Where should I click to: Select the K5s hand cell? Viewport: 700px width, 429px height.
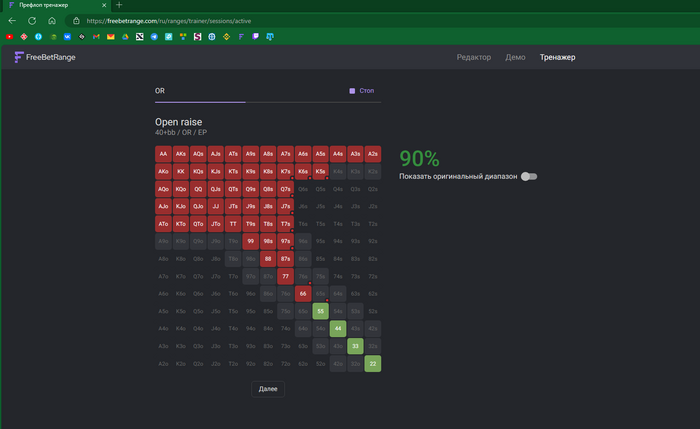click(321, 171)
